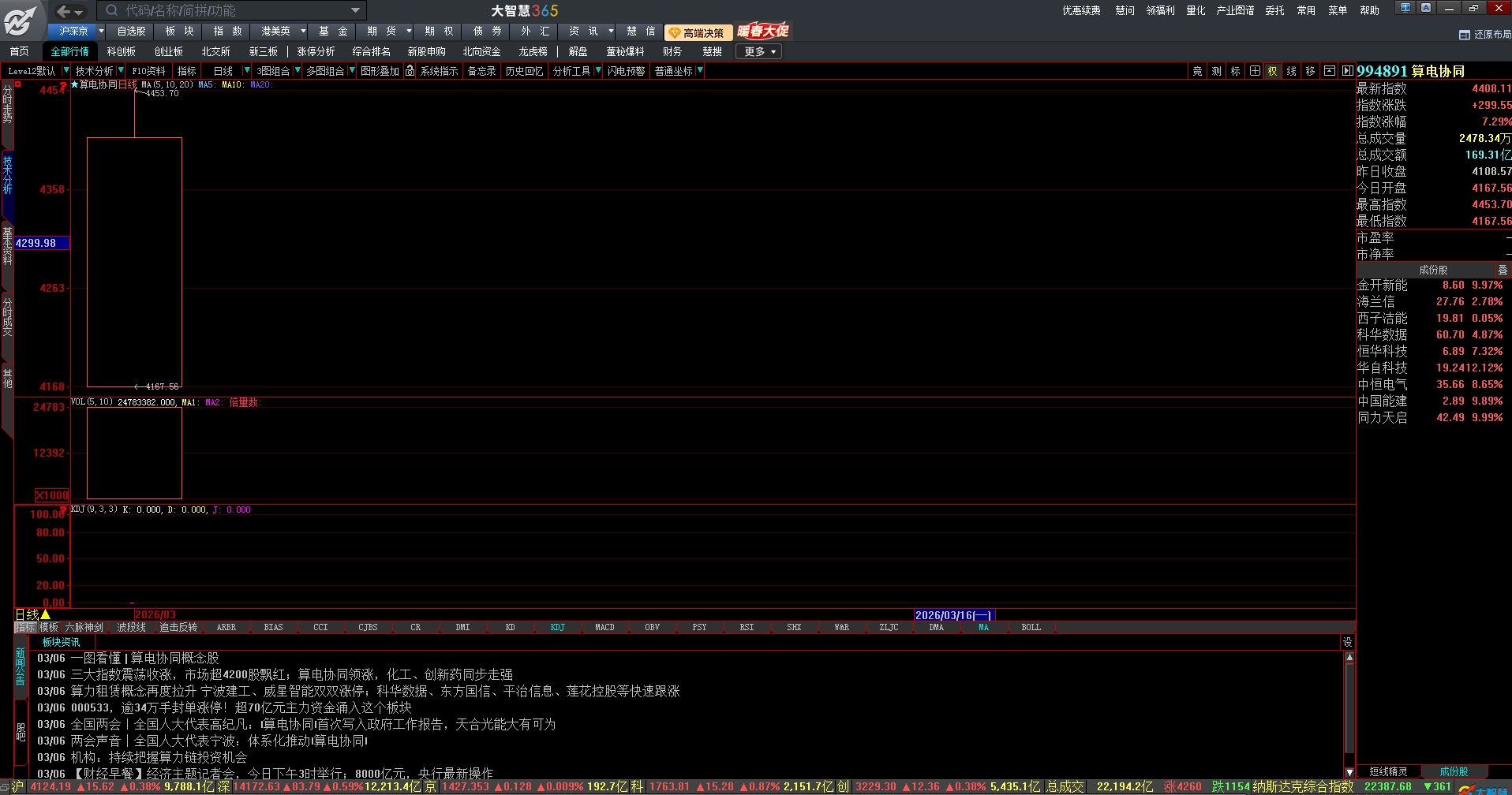Click news scrollbar down arrow

(x=1349, y=772)
